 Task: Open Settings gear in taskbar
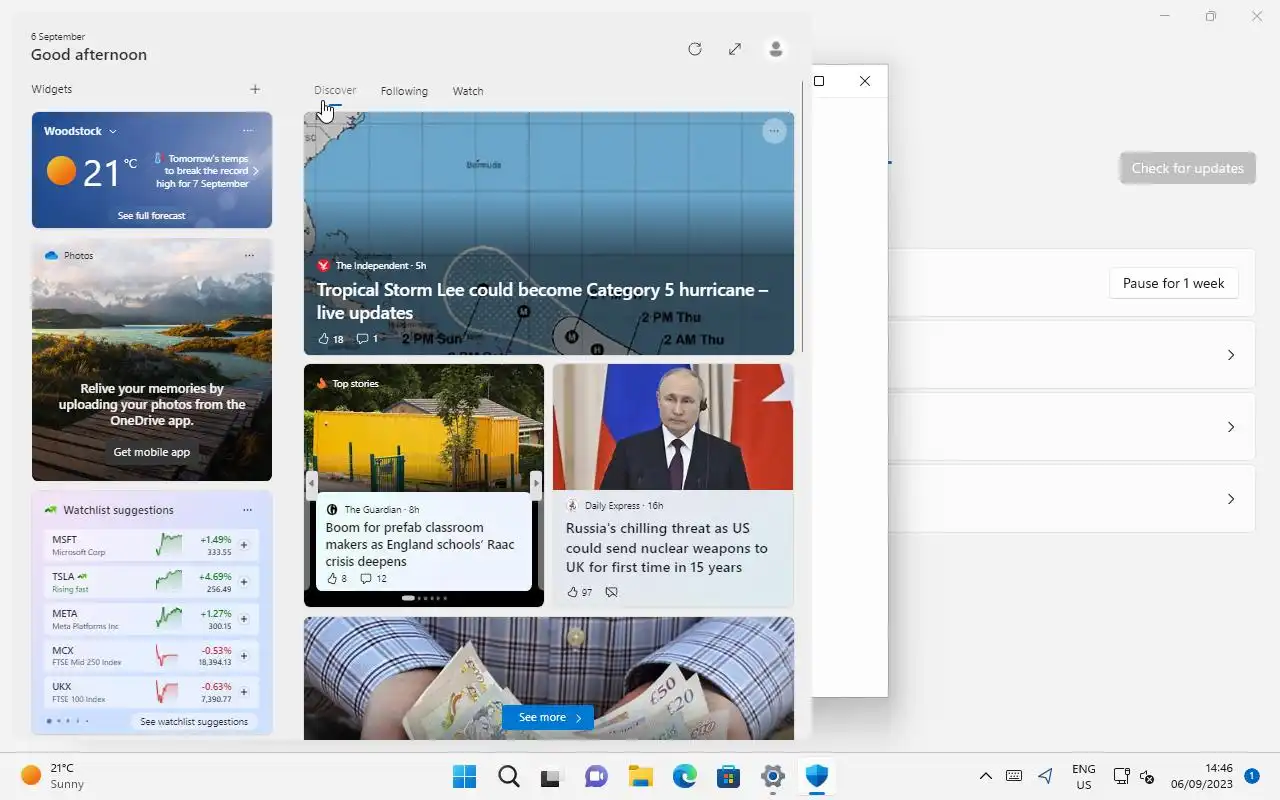772,776
